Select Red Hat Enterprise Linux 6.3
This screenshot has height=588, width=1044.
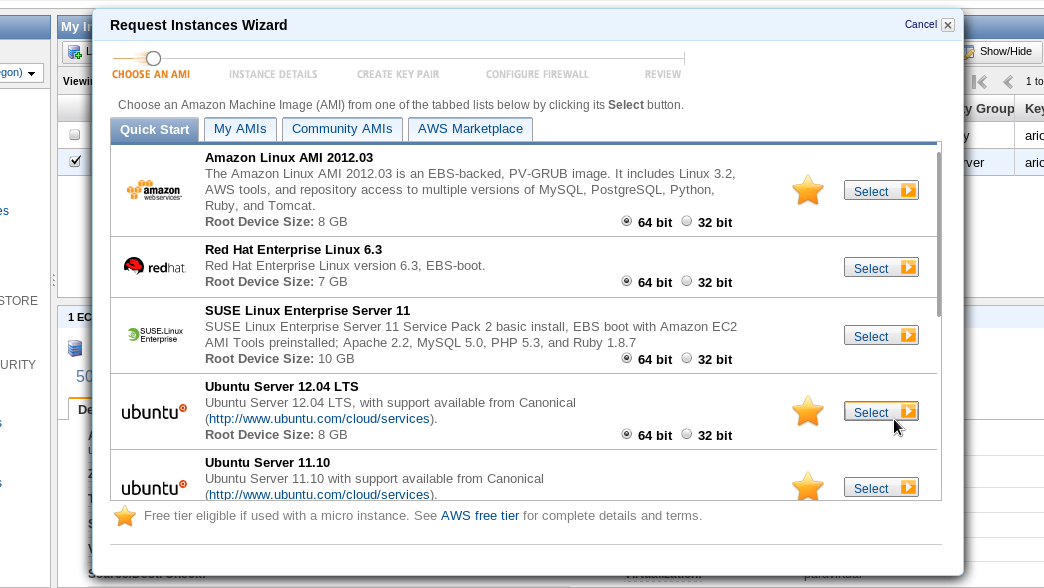881,268
